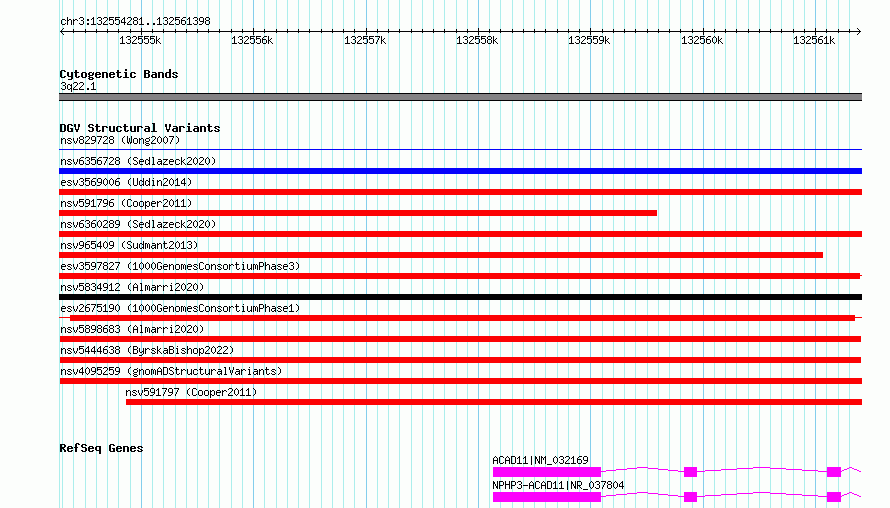Viewport: 890px width, 508px height.
Task: Open variant esv3597827 (1000GenomesConsortiumPhase3) label
Action: tap(180, 266)
